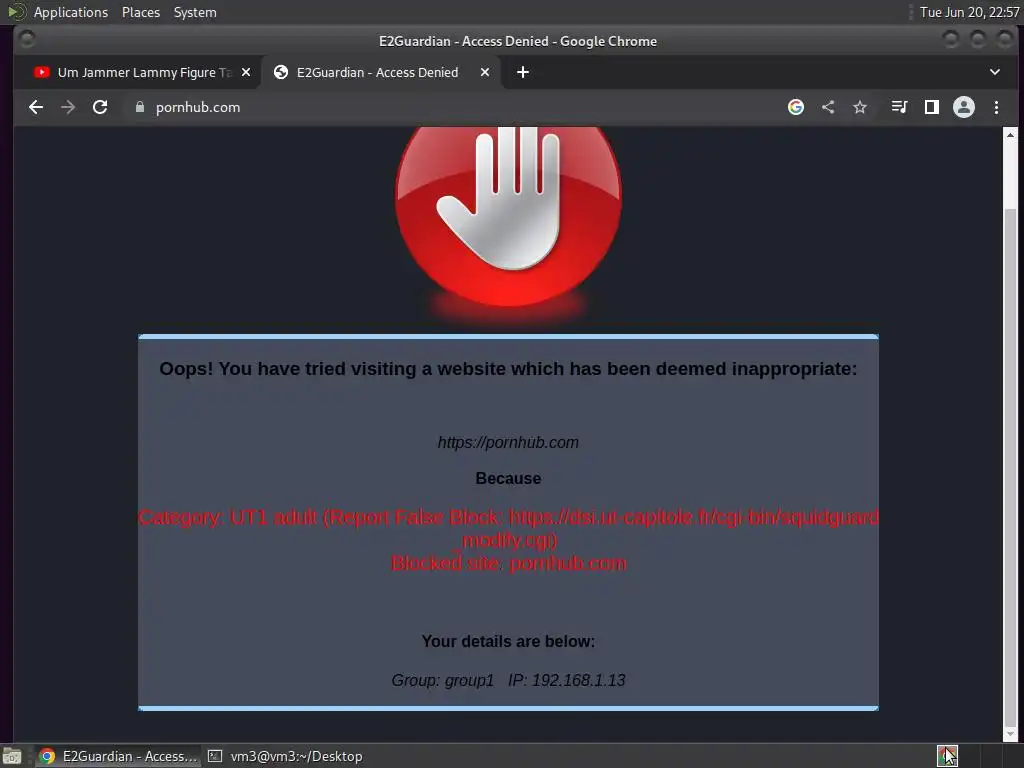Open the Chrome profile avatar menu

click(x=963, y=107)
